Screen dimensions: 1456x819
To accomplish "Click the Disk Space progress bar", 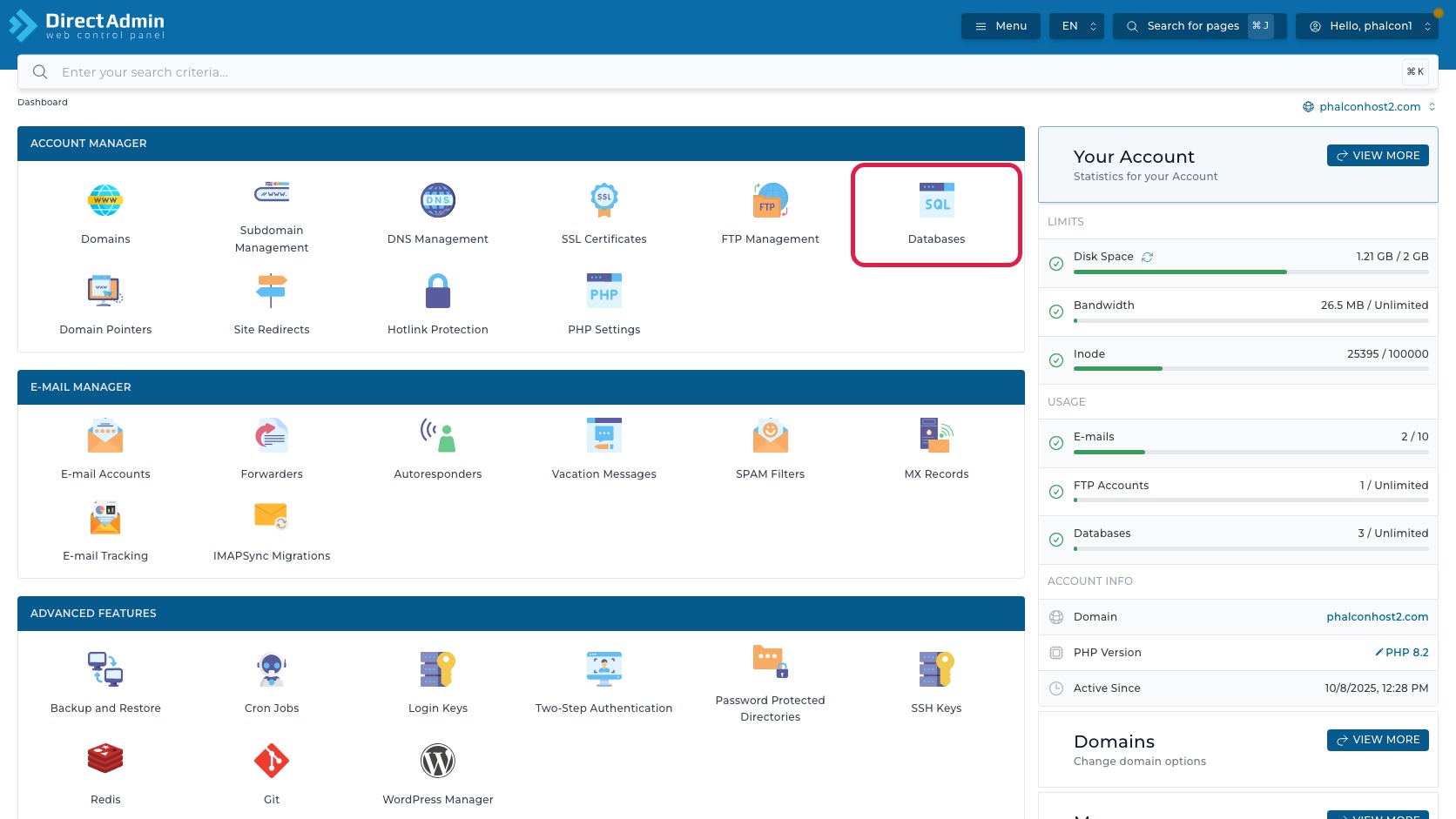I will [1250, 272].
